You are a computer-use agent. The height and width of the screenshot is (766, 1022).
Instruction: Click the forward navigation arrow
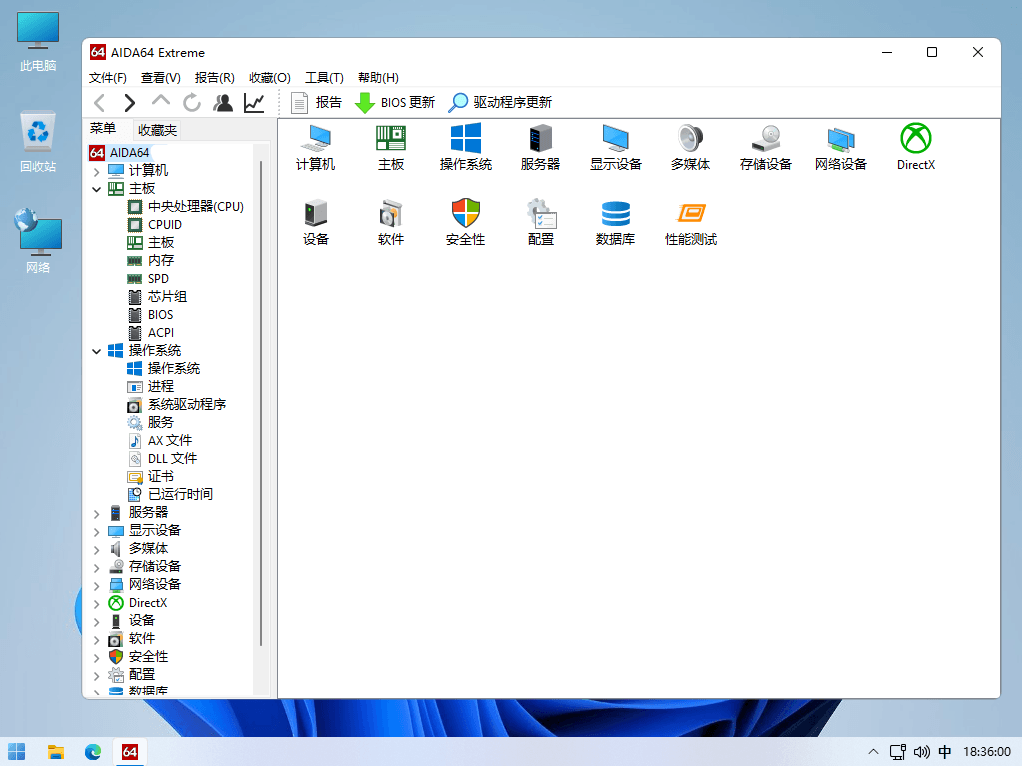click(130, 102)
